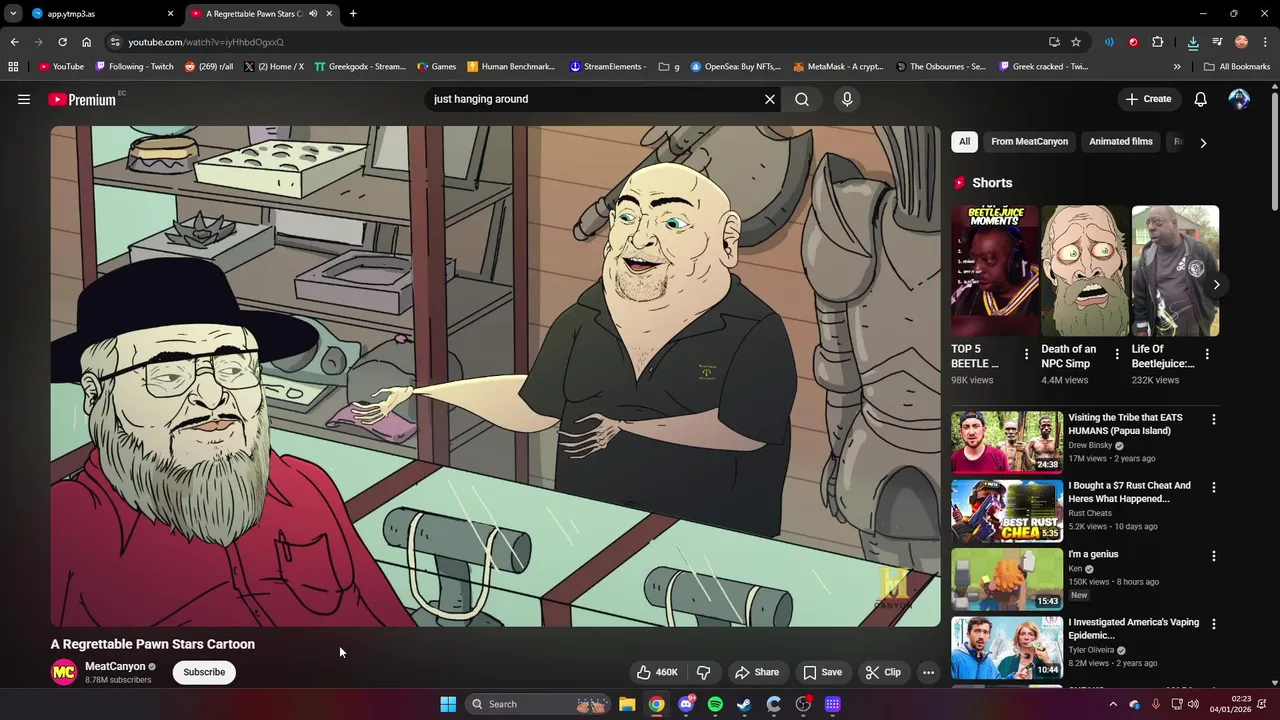Mute the Pawn Stars tab audio icon
The width and height of the screenshot is (1280, 720).
313,14
